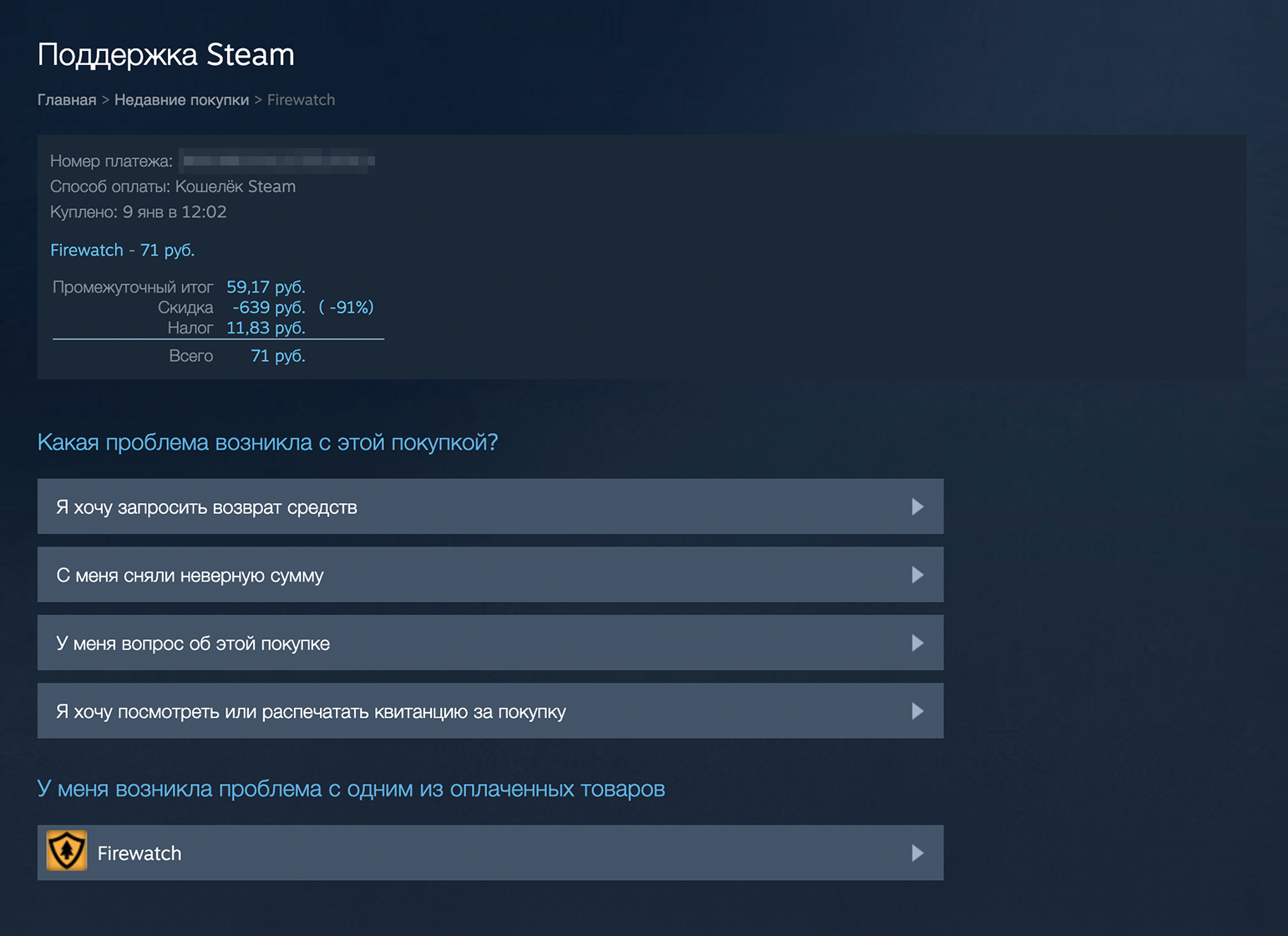The width and height of the screenshot is (1288, 936).
Task: Click the tax value '11,83 руб.'
Action: (x=266, y=328)
